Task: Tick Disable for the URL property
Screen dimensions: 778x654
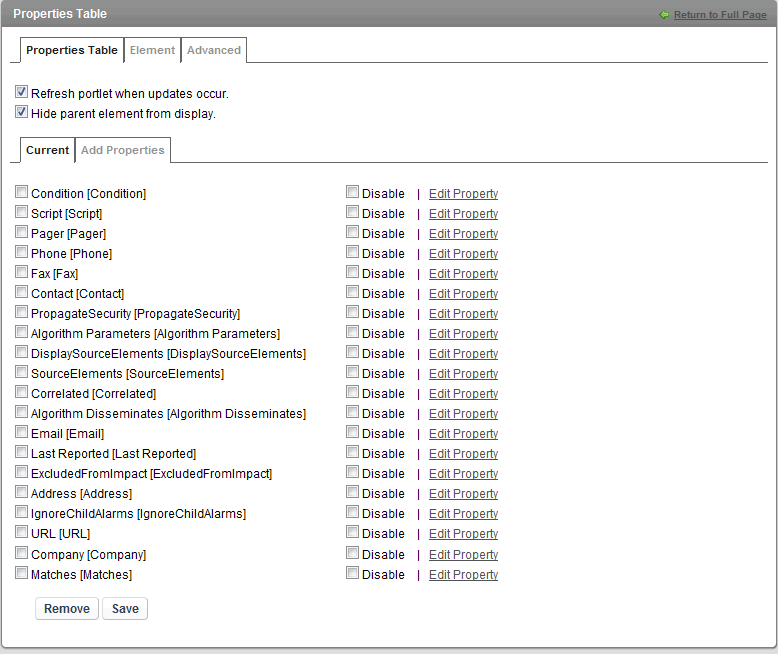Action: click(352, 532)
